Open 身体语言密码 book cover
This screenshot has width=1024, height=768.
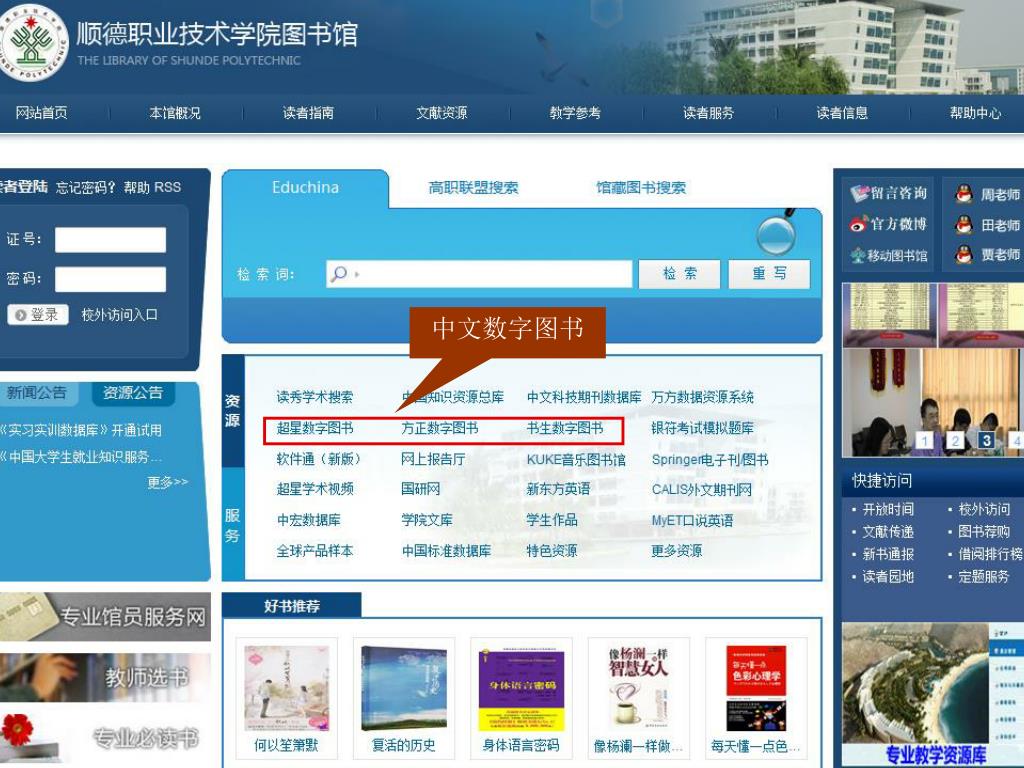pyautogui.click(x=521, y=688)
